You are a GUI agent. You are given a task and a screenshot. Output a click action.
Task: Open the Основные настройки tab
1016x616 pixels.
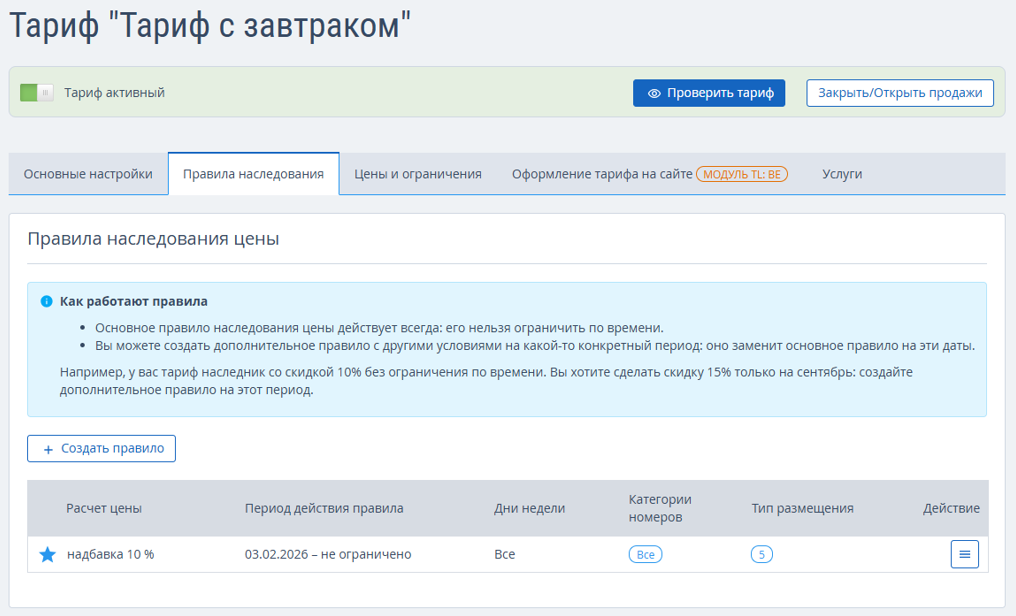[x=88, y=174]
